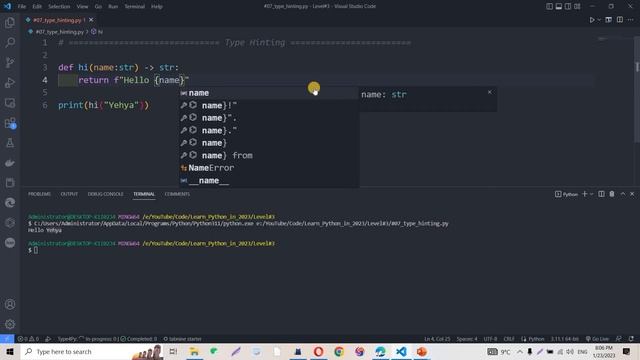Run the Python file with play button
This screenshot has width=640, height=360.
591,20
